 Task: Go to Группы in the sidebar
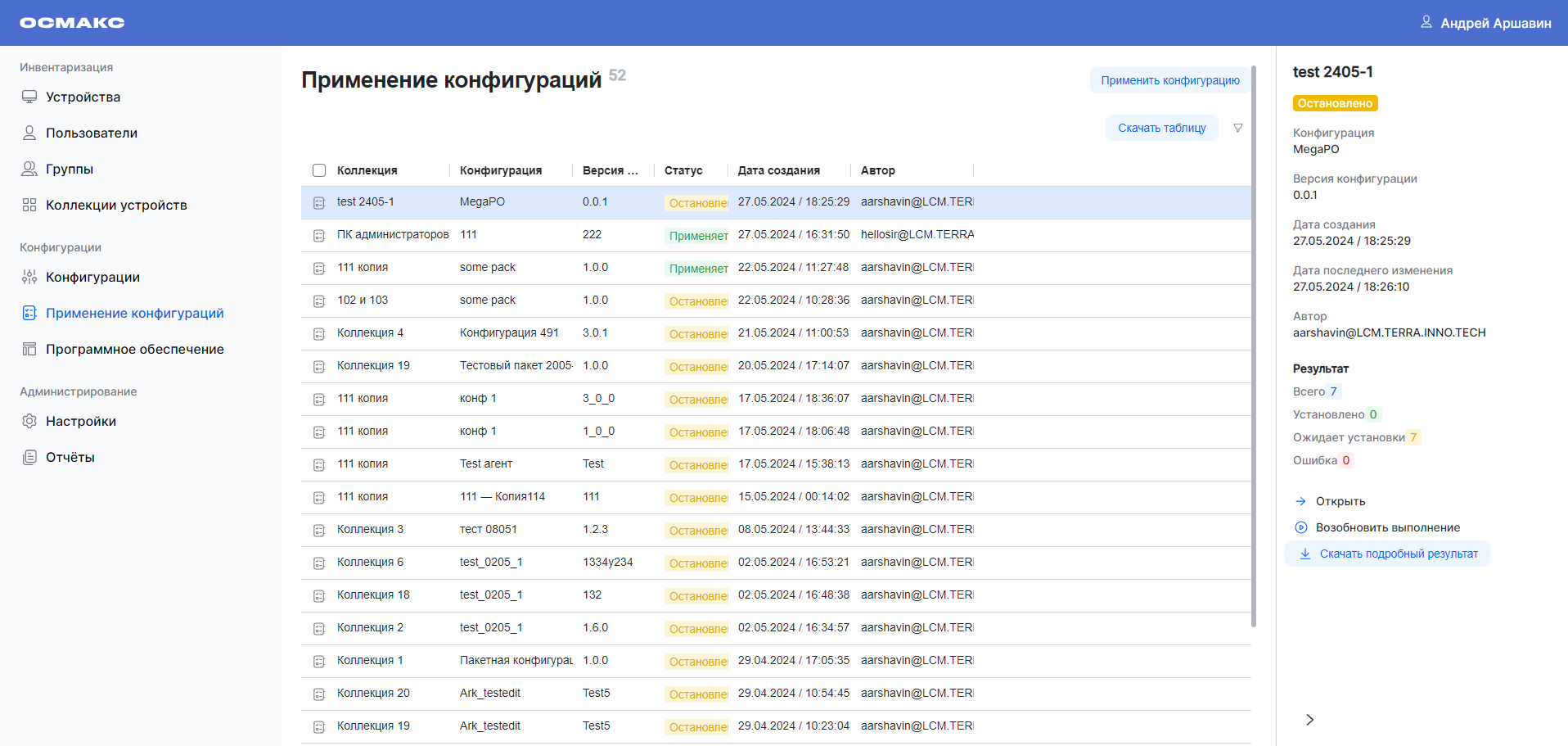point(70,169)
